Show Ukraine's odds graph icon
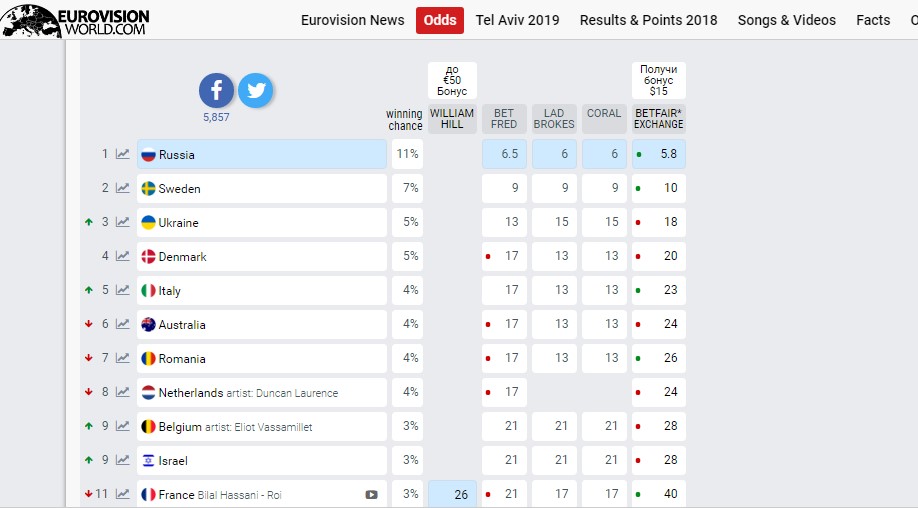 (122, 222)
